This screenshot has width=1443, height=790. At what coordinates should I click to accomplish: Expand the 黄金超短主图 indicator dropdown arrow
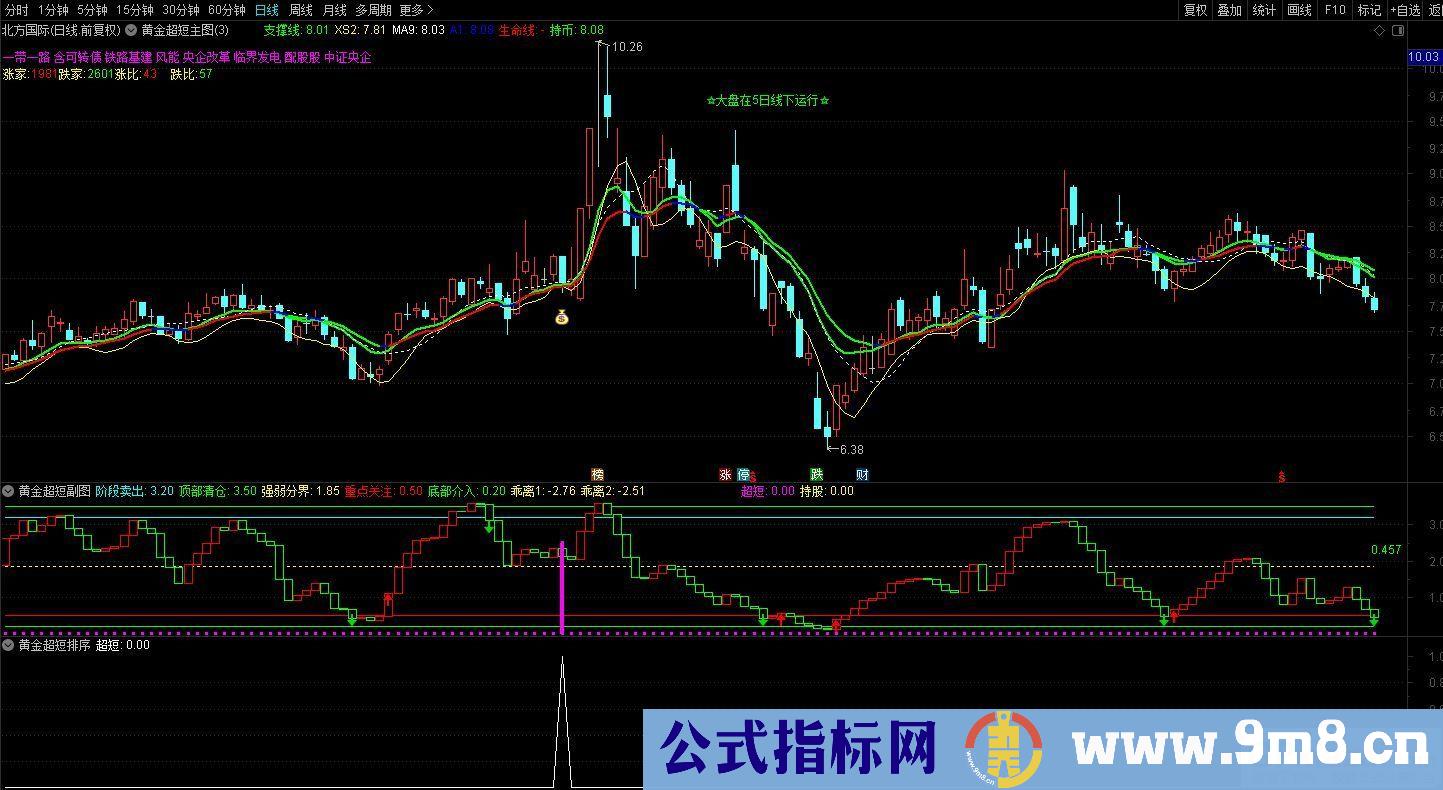[131, 31]
